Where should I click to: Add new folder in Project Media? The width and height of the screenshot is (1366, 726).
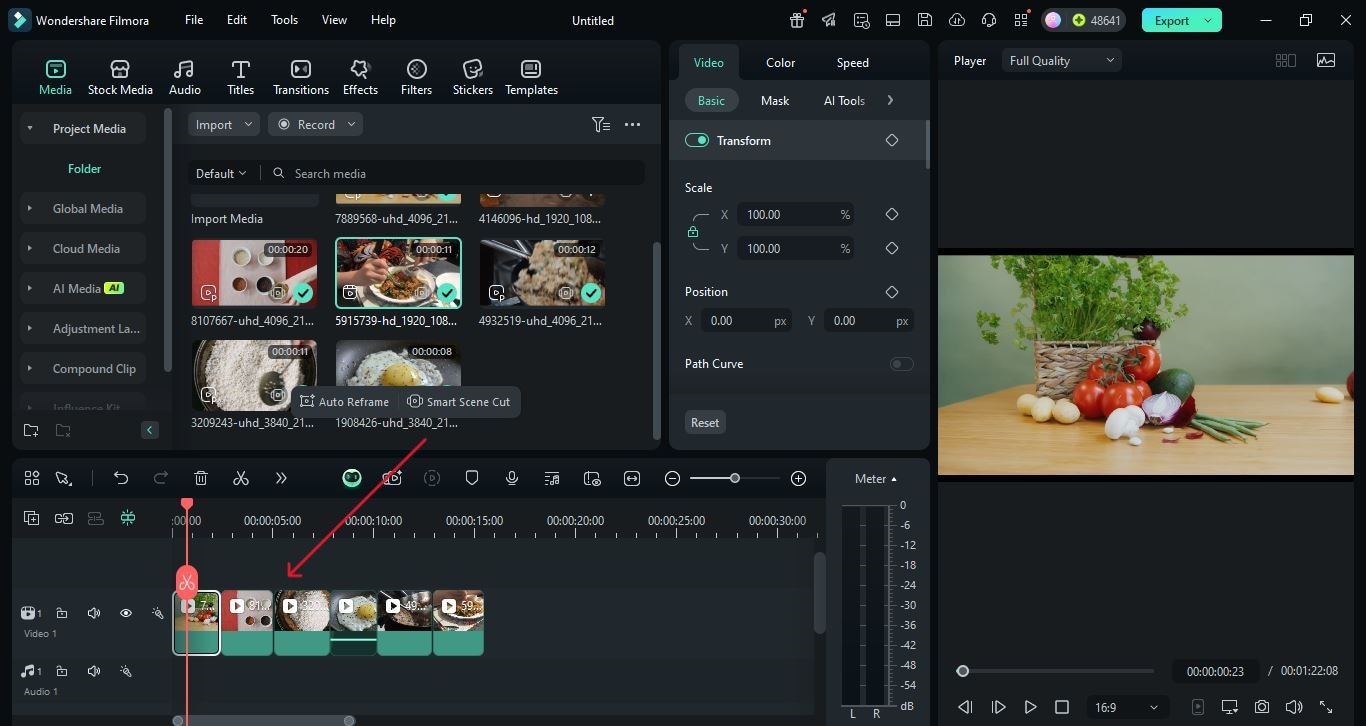[31, 430]
